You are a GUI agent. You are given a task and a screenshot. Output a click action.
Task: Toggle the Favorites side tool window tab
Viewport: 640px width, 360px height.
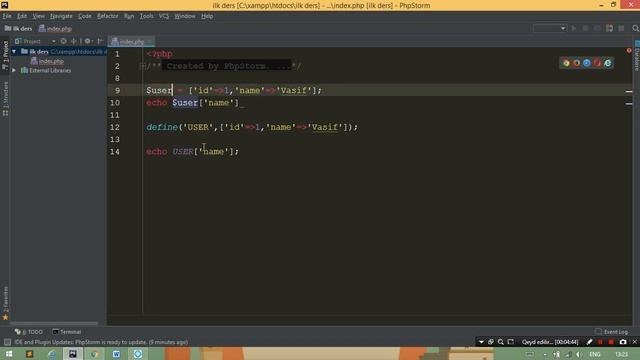pyautogui.click(x=5, y=303)
